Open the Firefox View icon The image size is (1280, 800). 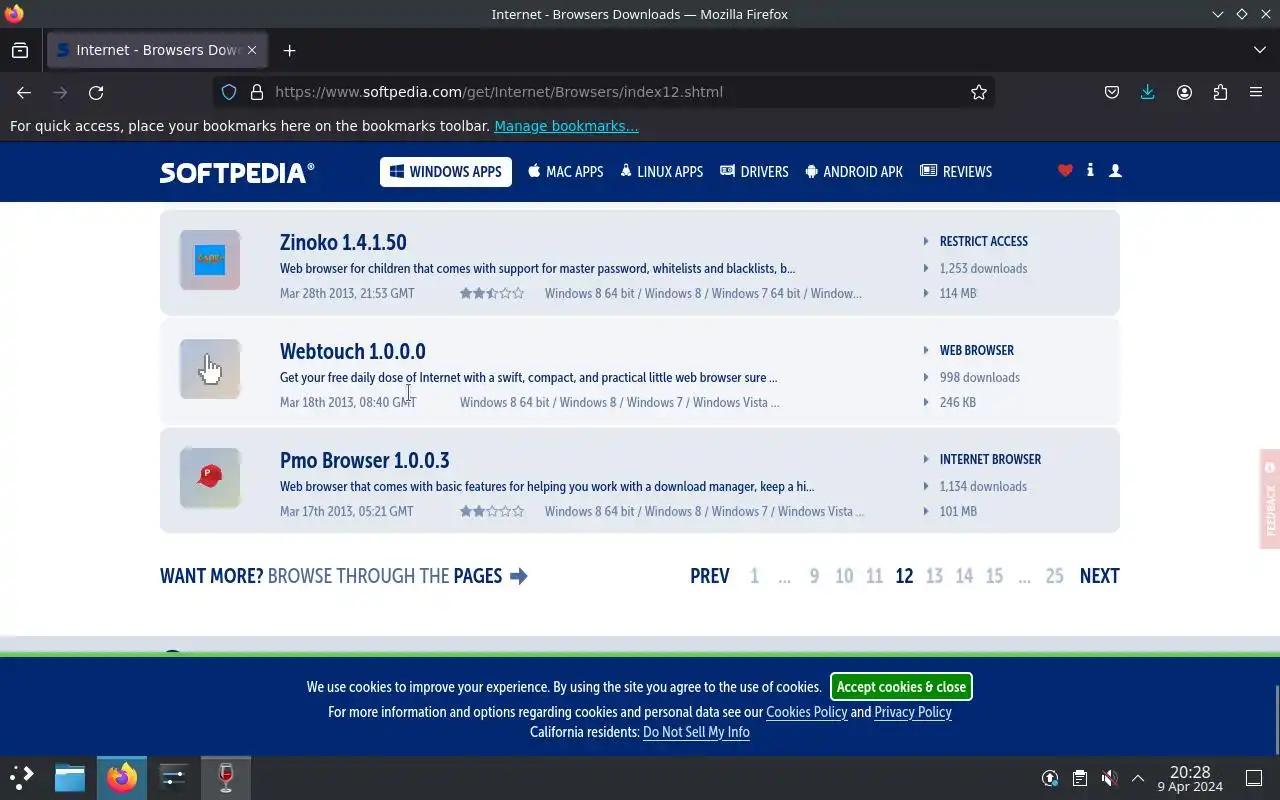pos(20,50)
